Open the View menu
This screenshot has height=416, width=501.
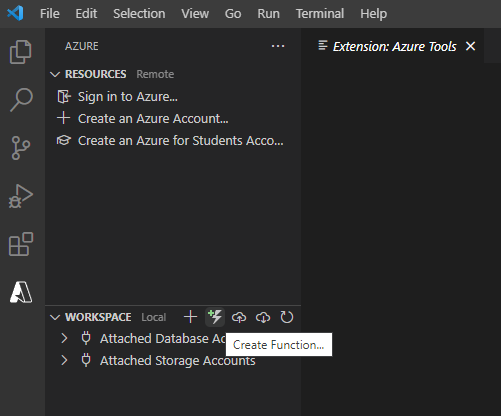(x=195, y=14)
